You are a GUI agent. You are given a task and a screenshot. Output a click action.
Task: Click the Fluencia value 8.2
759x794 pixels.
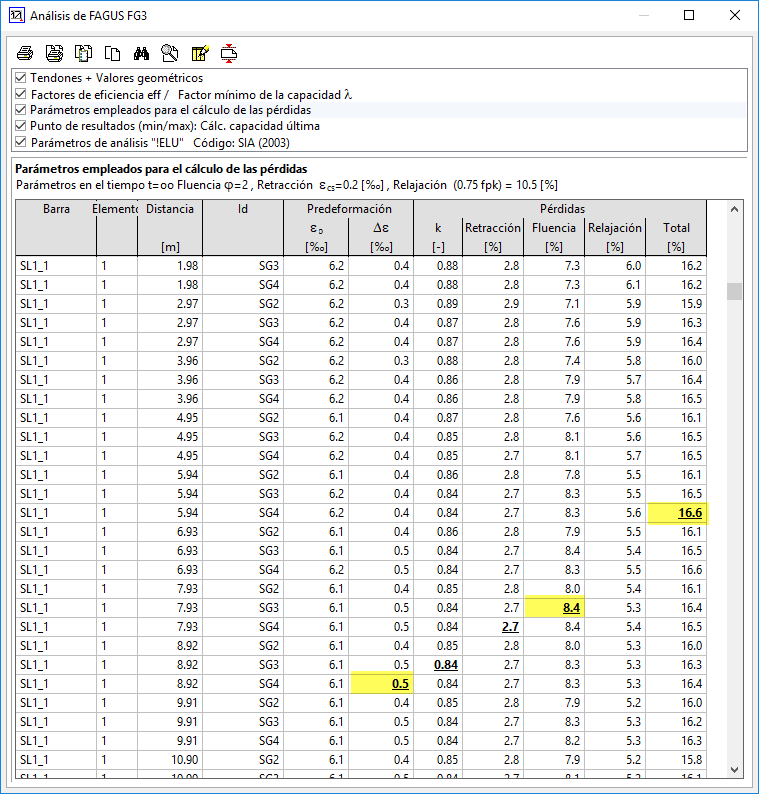click(572, 741)
